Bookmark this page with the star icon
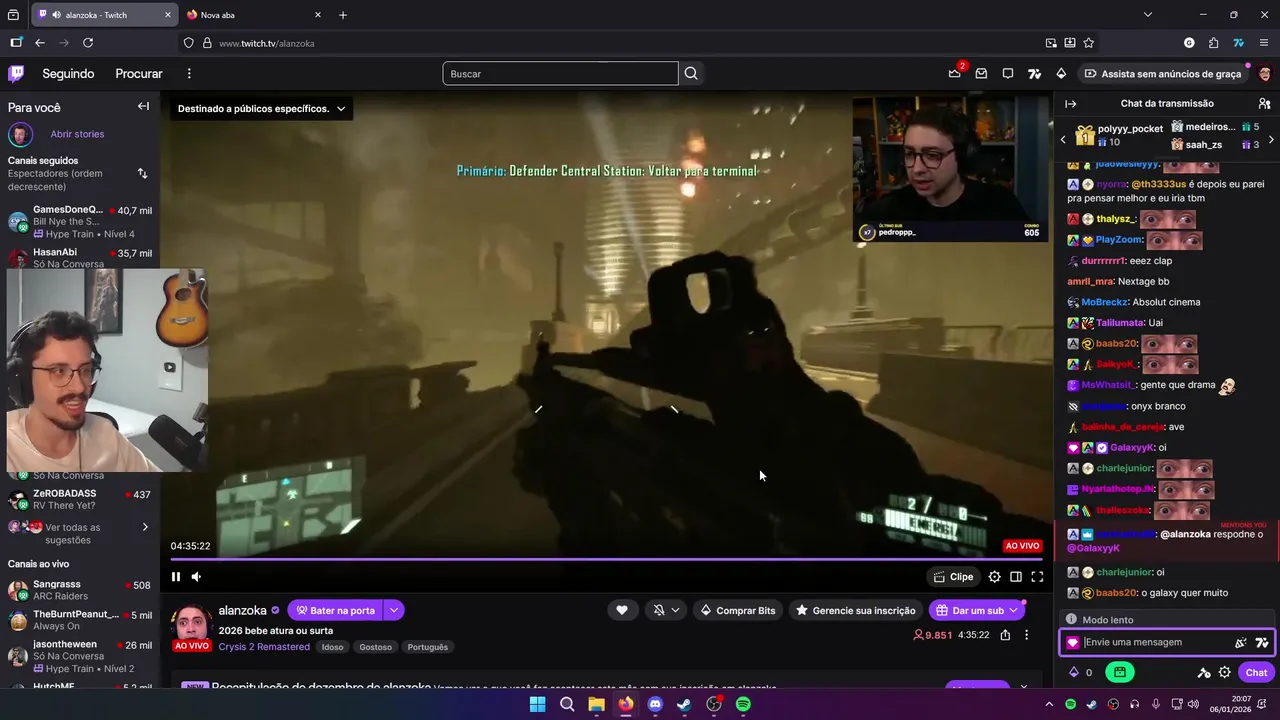Image resolution: width=1280 pixels, height=720 pixels. click(x=1089, y=43)
